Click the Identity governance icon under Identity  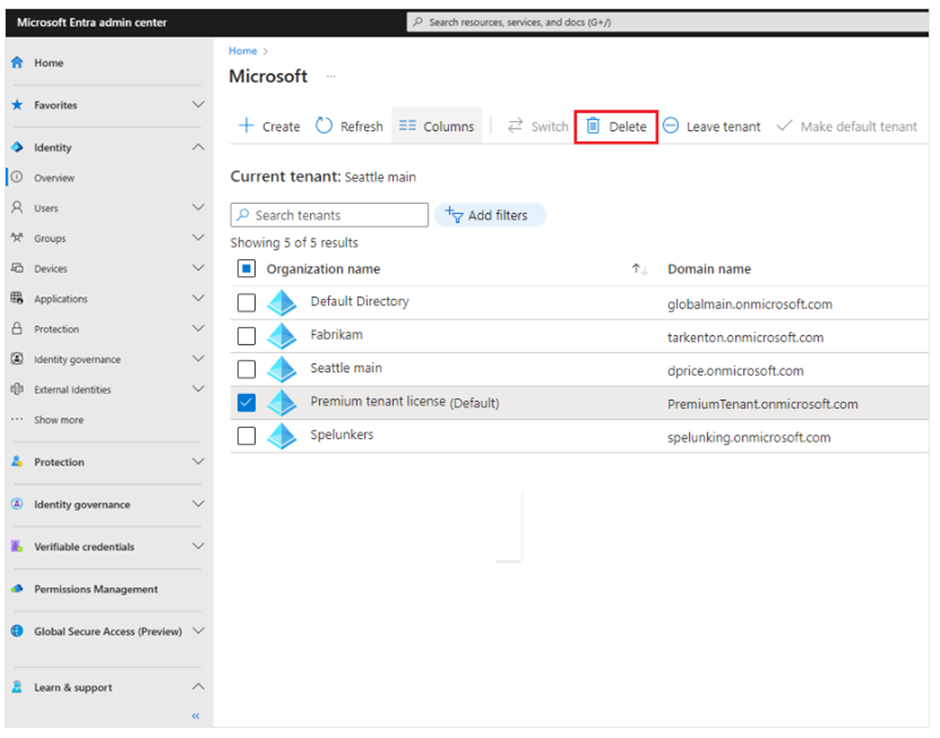17,359
